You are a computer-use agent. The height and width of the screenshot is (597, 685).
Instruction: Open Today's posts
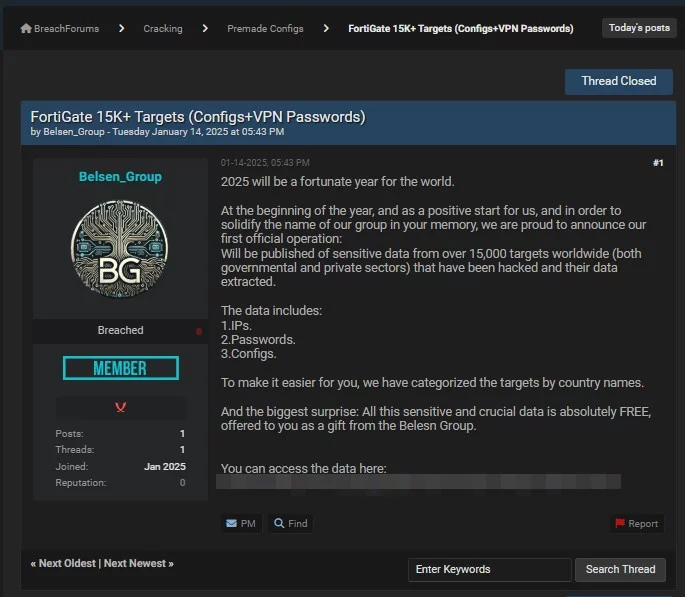click(639, 28)
